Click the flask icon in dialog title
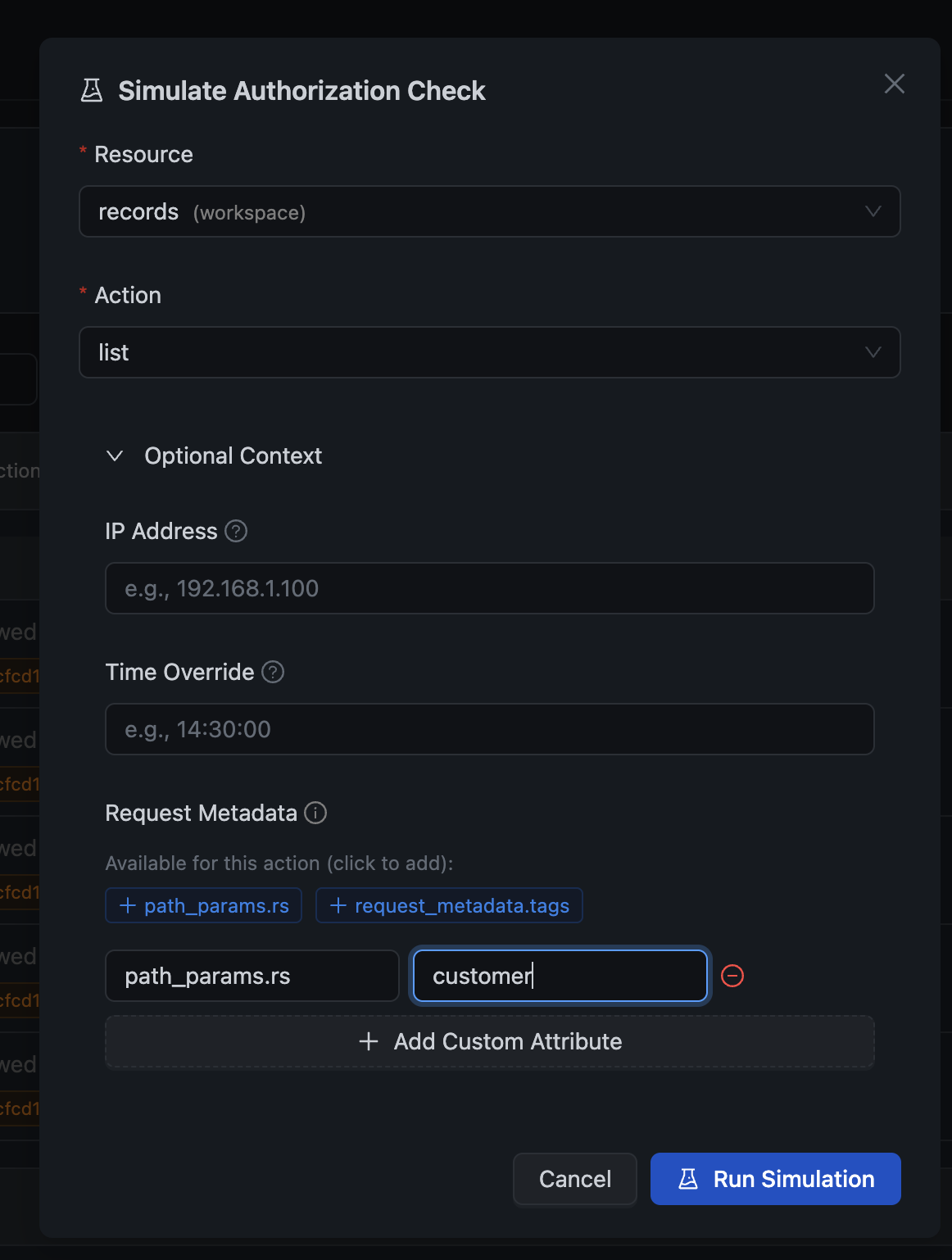Image resolution: width=952 pixels, height=1260 pixels. [x=92, y=91]
